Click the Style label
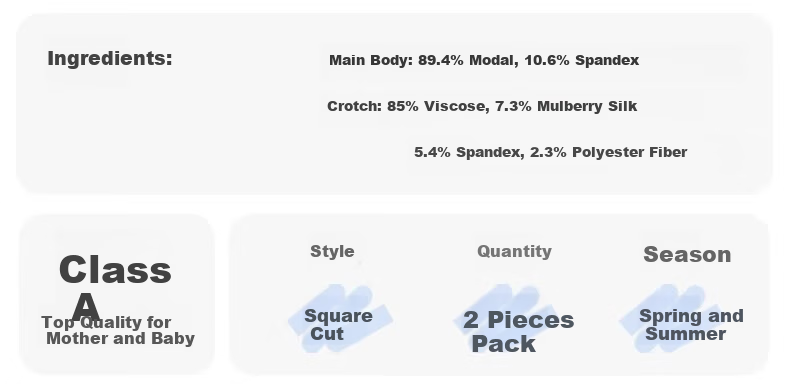This screenshot has height=384, width=790. pyautogui.click(x=332, y=251)
